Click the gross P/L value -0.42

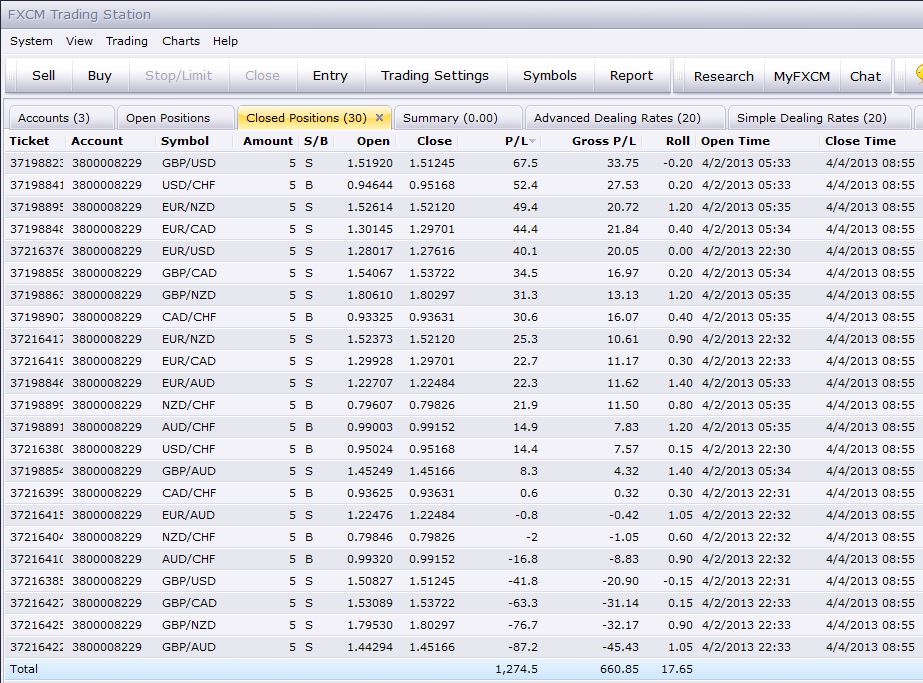point(624,515)
